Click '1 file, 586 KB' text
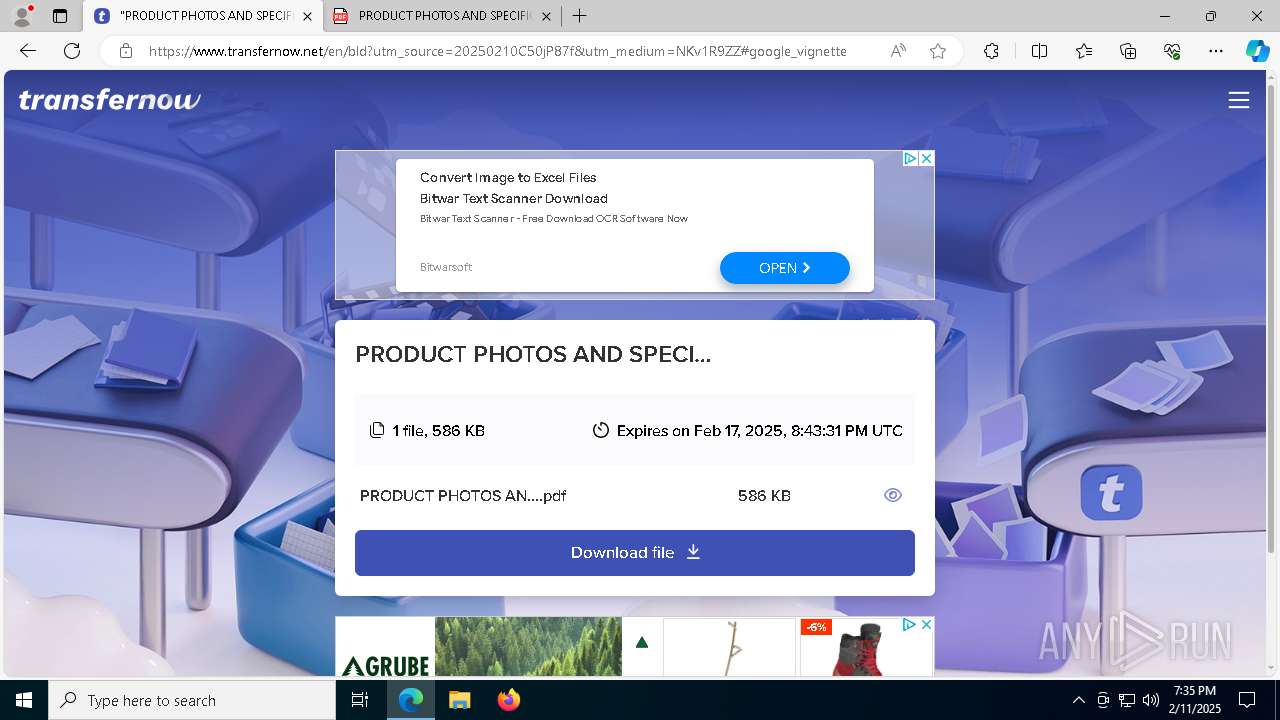 tap(438, 430)
